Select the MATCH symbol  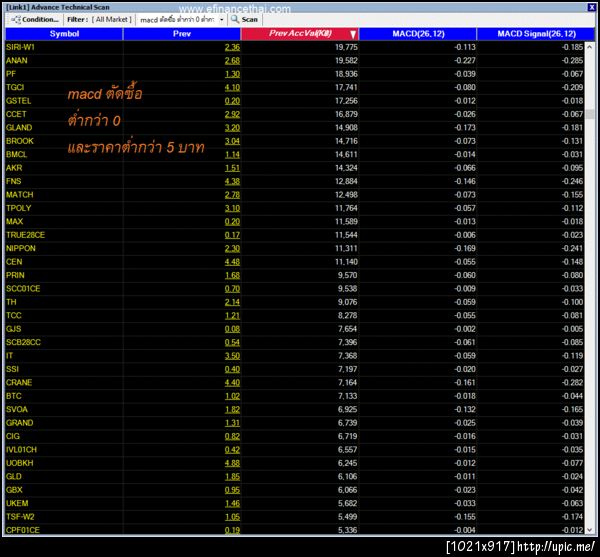[20, 195]
